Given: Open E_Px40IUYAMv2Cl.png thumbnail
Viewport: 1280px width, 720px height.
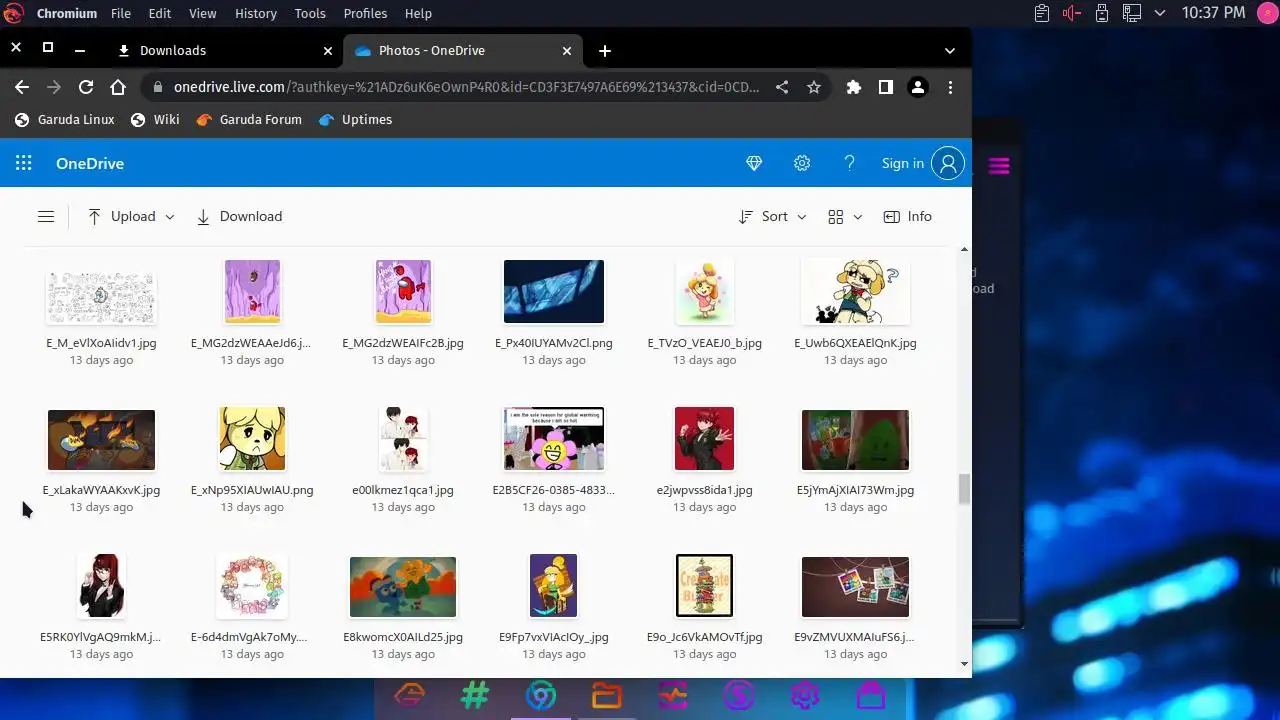Looking at the screenshot, I should pyautogui.click(x=554, y=291).
